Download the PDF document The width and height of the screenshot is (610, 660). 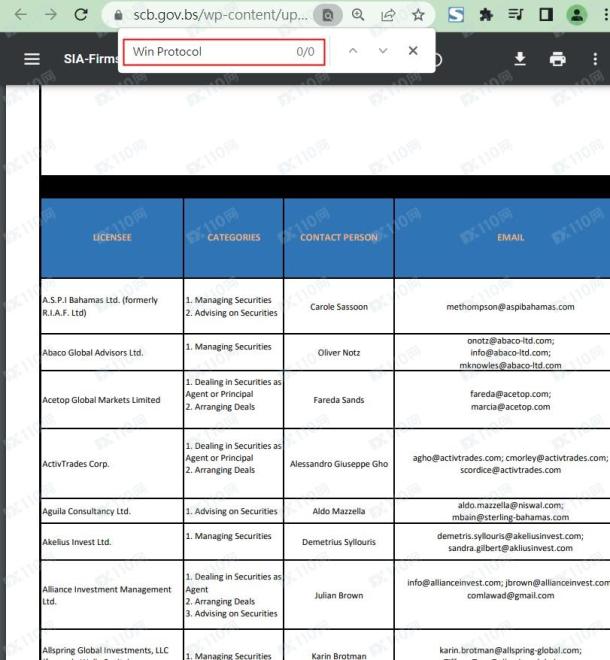[520, 59]
